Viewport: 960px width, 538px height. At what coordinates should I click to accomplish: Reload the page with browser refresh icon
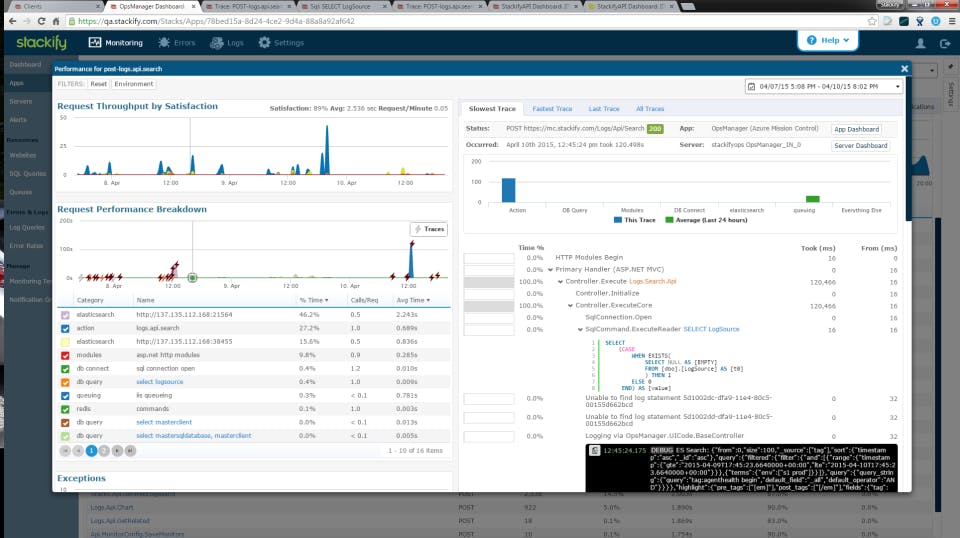click(x=41, y=21)
